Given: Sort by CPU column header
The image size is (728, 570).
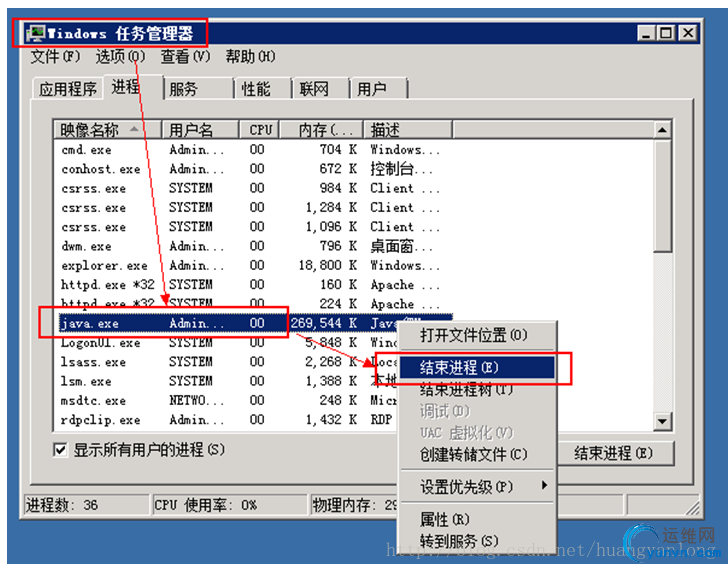Looking at the screenshot, I should [x=259, y=130].
